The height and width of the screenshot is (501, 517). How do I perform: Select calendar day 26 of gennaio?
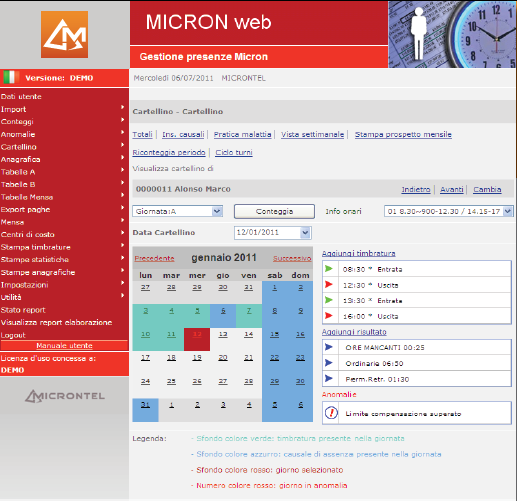pyautogui.click(x=197, y=381)
